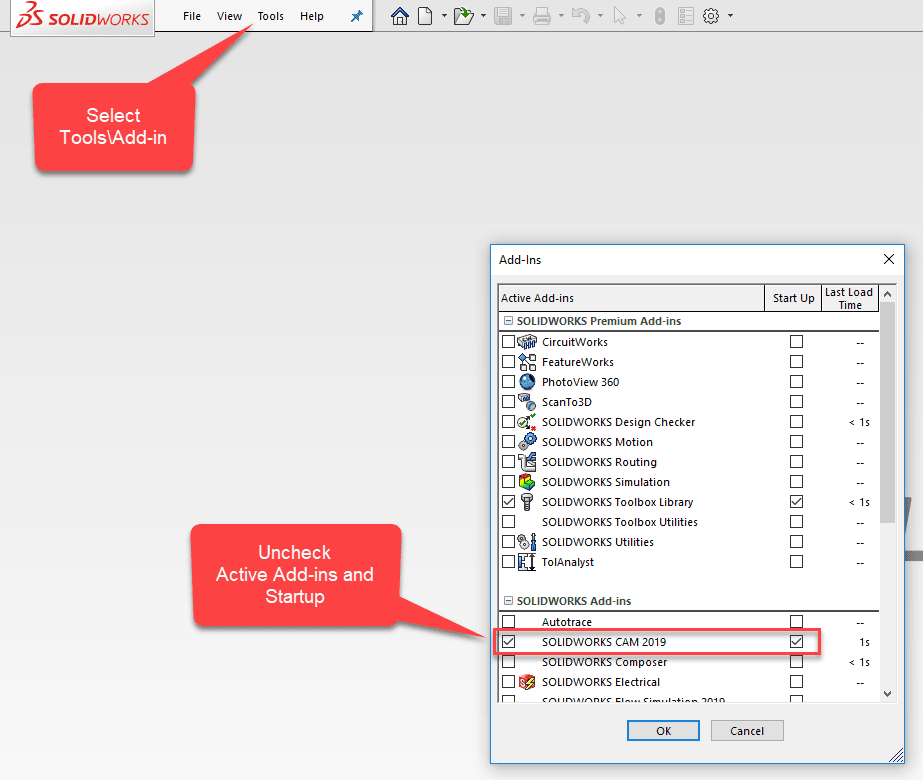The width and height of the screenshot is (923, 780).
Task: Open the Select tool dropdown arrow
Action: tap(639, 16)
